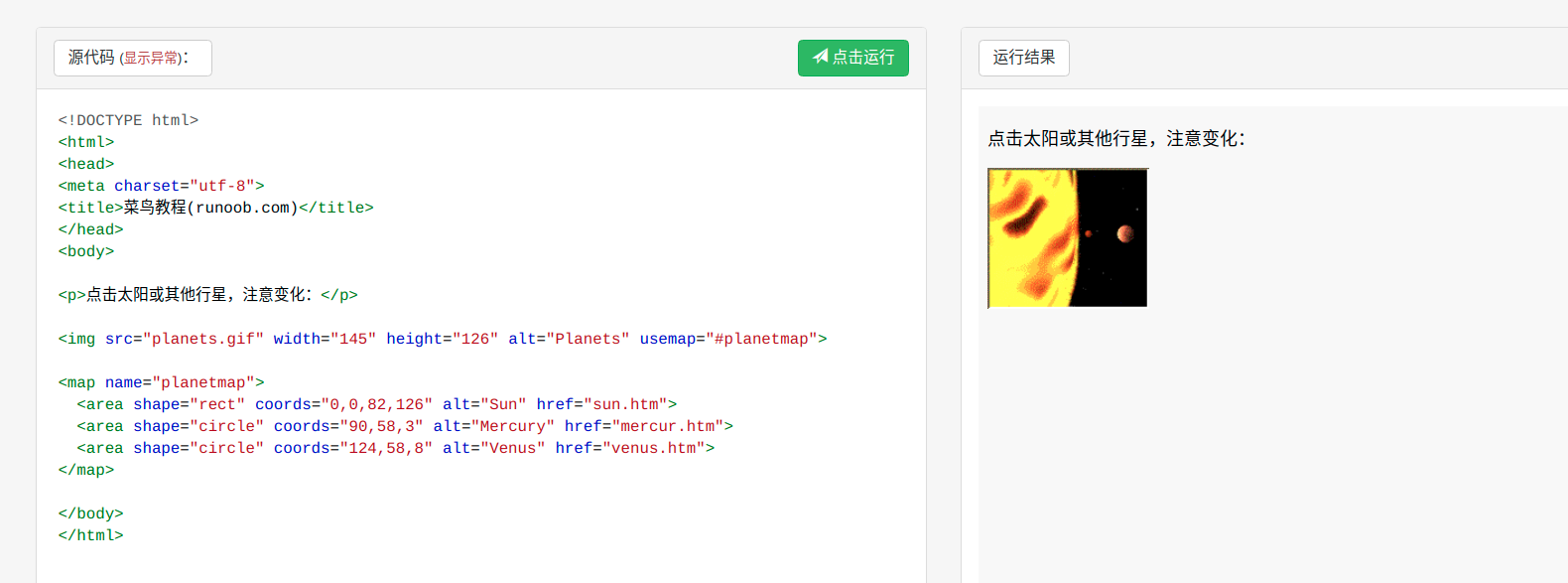Screen dimensions: 1568x583
Task: Place cursor on the DOCTYPE html line
Action: 128,120
